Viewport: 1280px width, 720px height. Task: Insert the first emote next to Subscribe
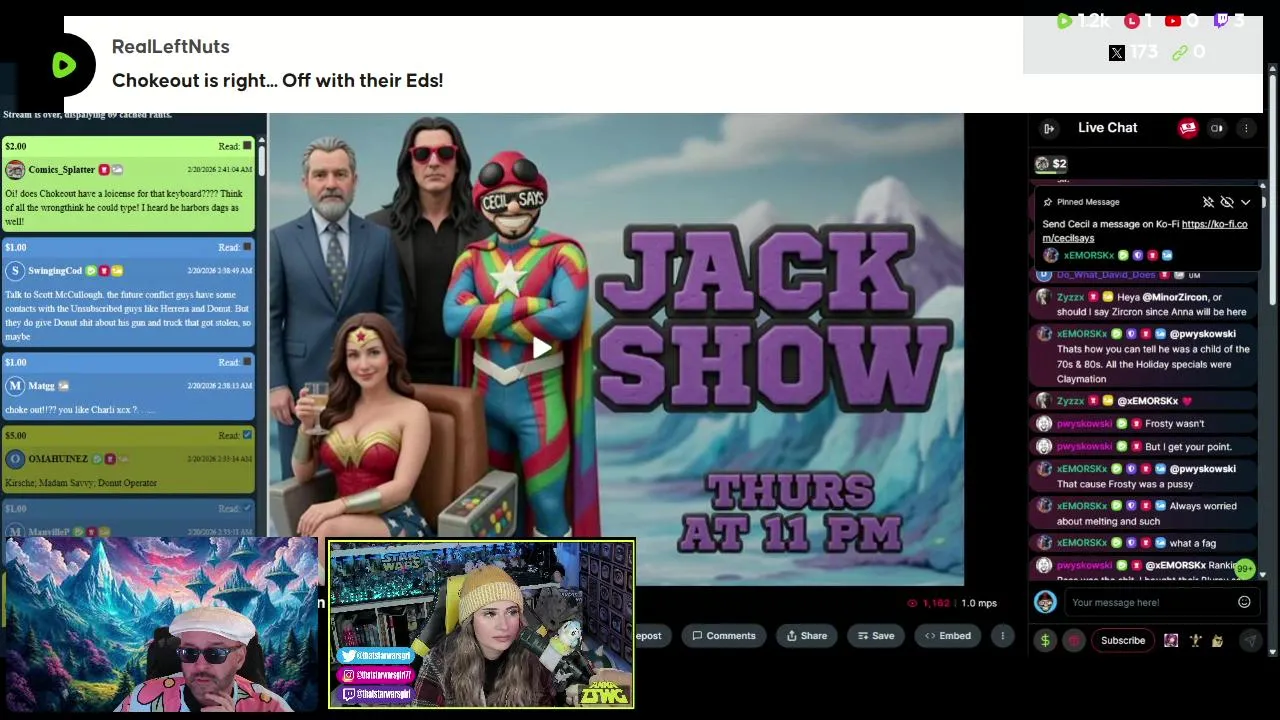coord(1171,640)
